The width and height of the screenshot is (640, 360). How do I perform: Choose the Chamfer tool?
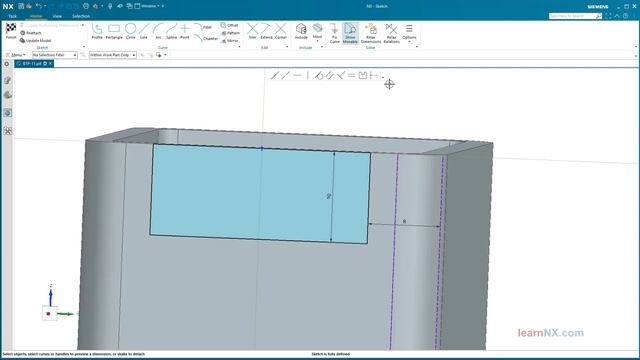point(206,38)
